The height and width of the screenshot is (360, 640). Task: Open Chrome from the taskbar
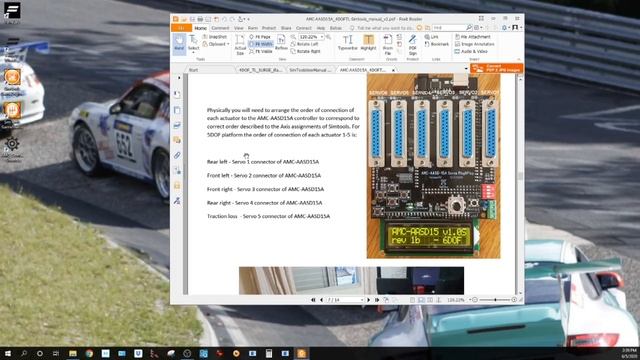[89, 353]
